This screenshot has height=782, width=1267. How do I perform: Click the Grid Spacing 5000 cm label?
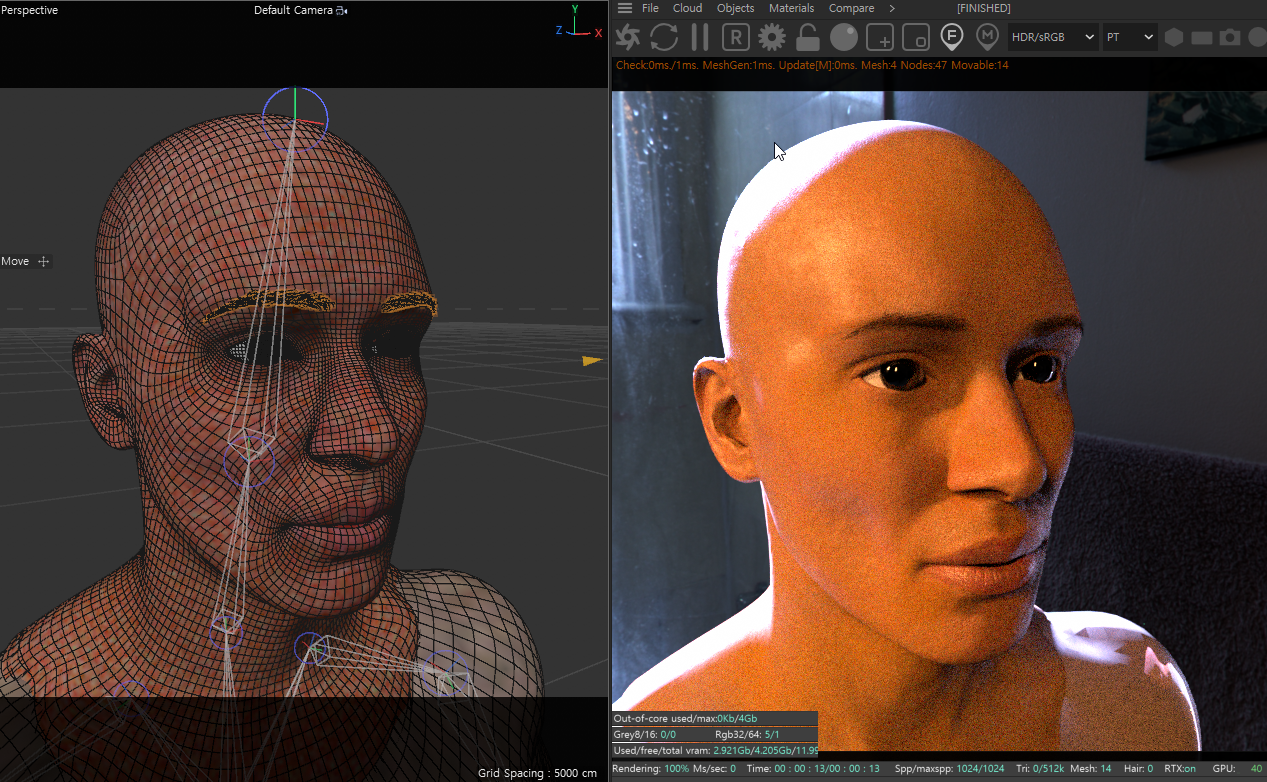[x=537, y=772]
